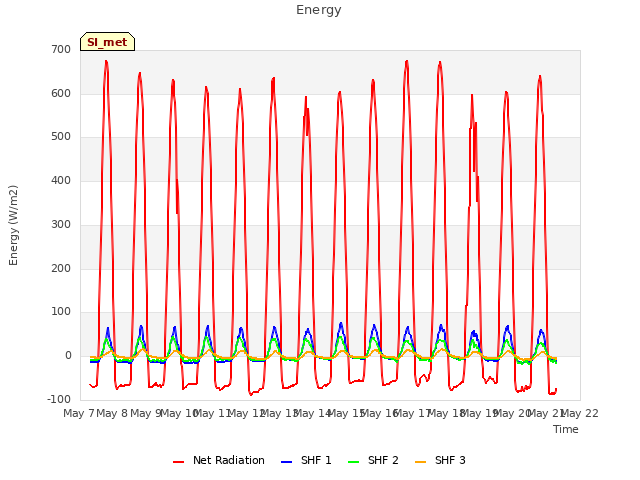Click the orange SHF 3 legend swatch
The height and width of the screenshot is (480, 640).
(x=420, y=462)
